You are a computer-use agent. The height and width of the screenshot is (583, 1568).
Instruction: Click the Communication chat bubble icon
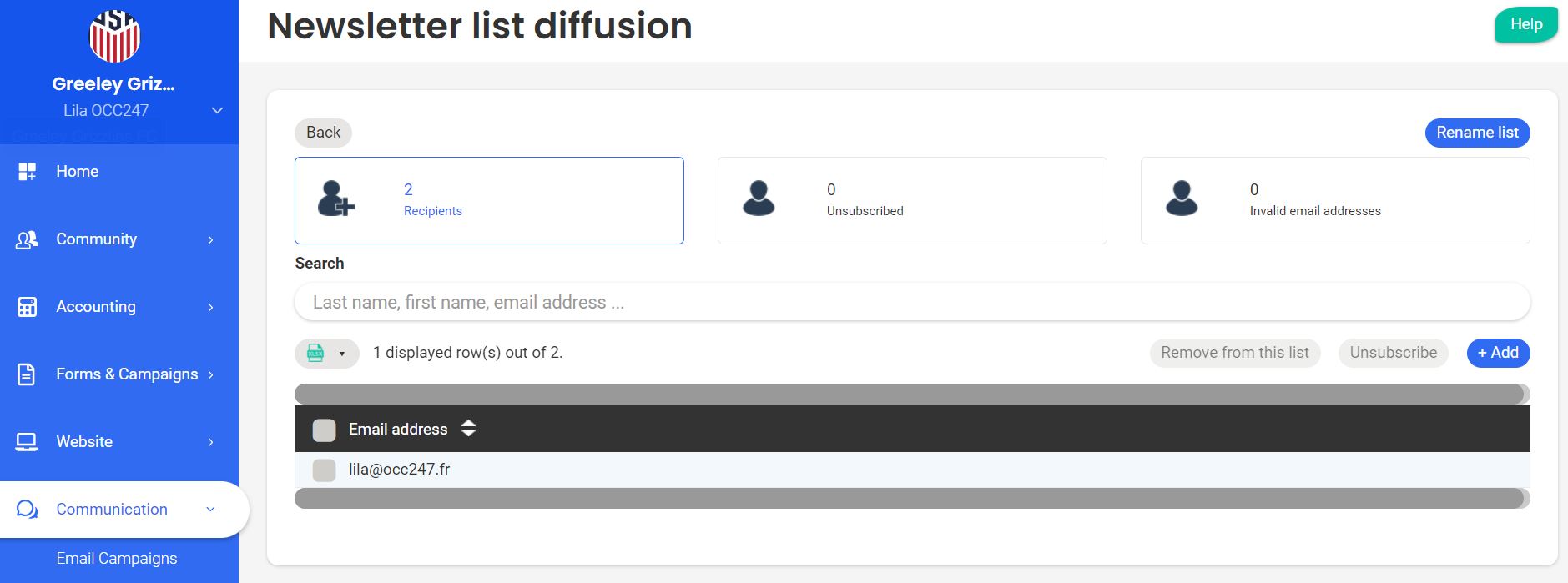click(27, 510)
